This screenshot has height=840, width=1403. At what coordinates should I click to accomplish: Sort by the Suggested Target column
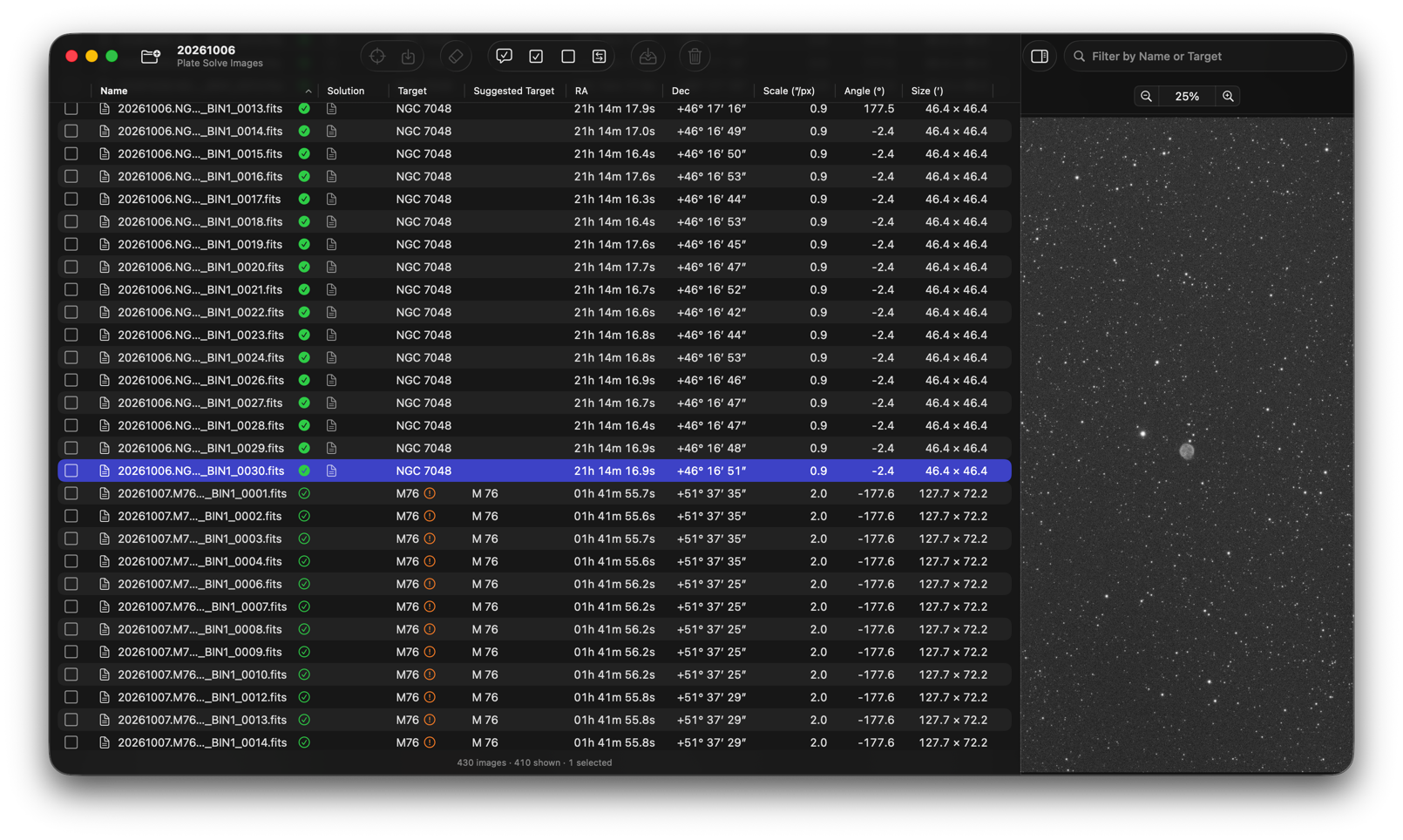(514, 91)
